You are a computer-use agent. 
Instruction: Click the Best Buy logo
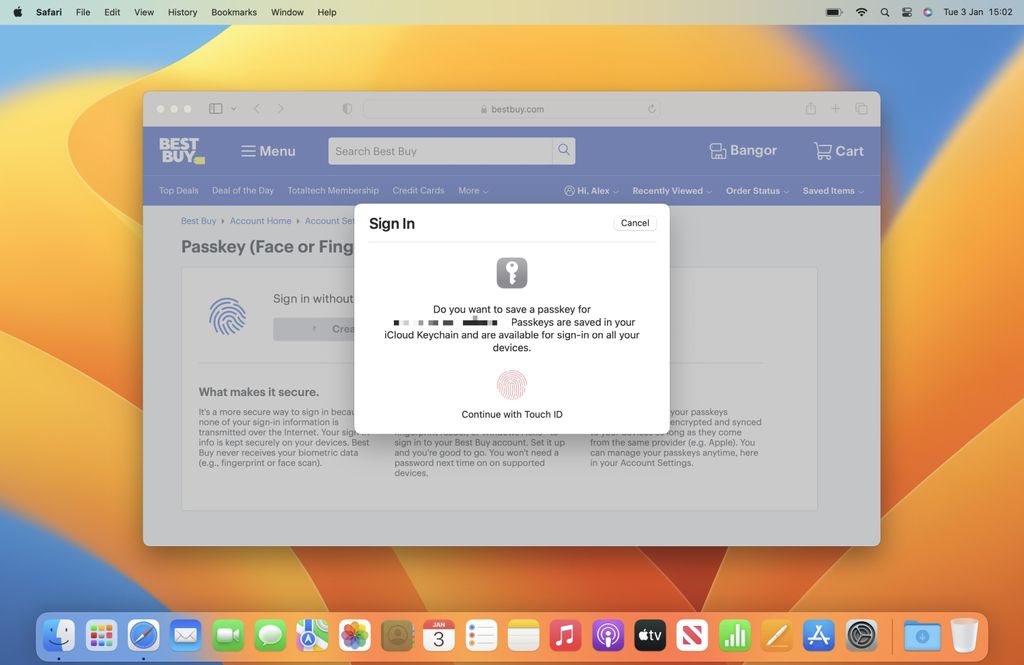tap(181, 150)
